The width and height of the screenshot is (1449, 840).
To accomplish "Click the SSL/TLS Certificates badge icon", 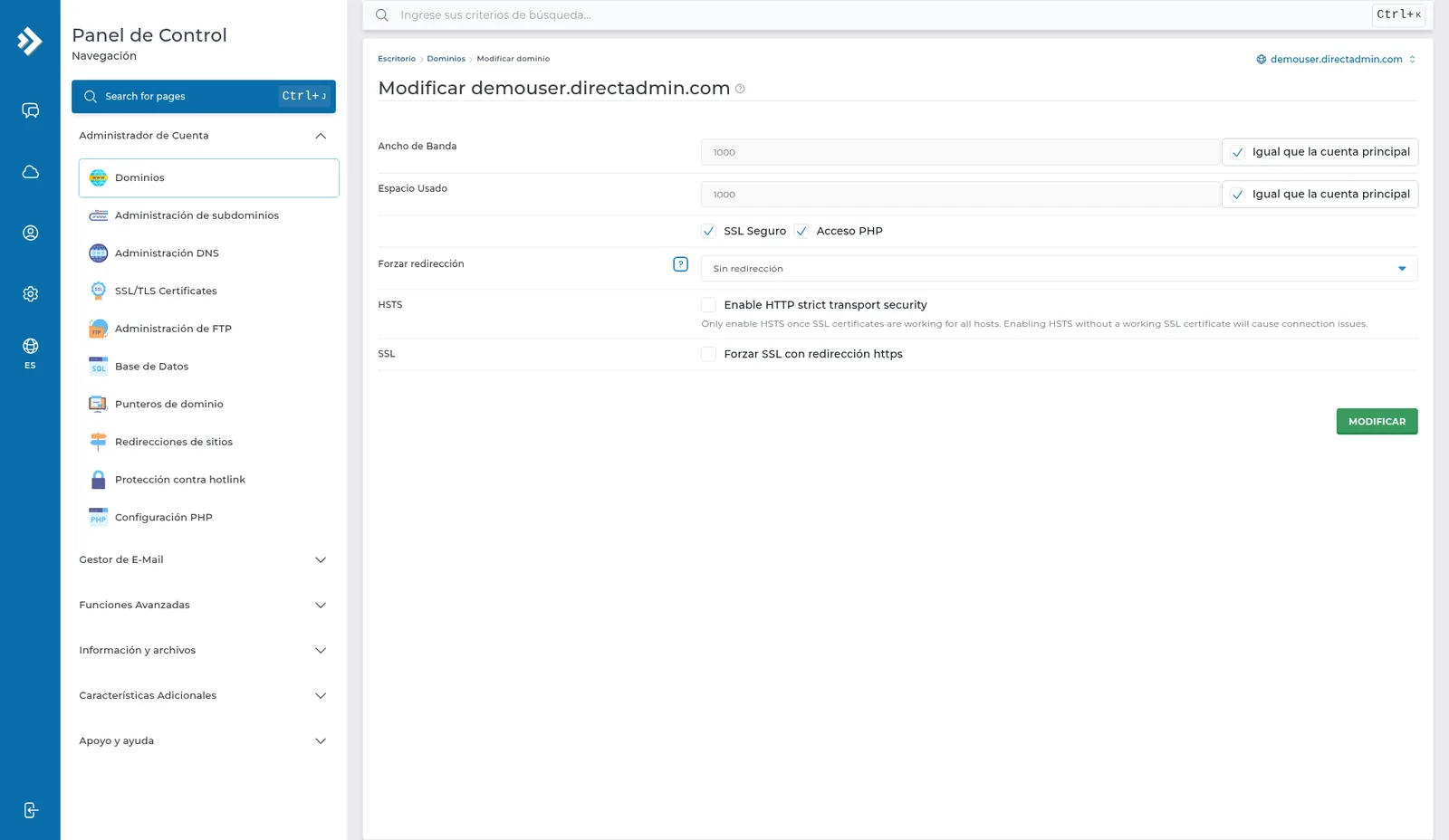I will click(99, 291).
